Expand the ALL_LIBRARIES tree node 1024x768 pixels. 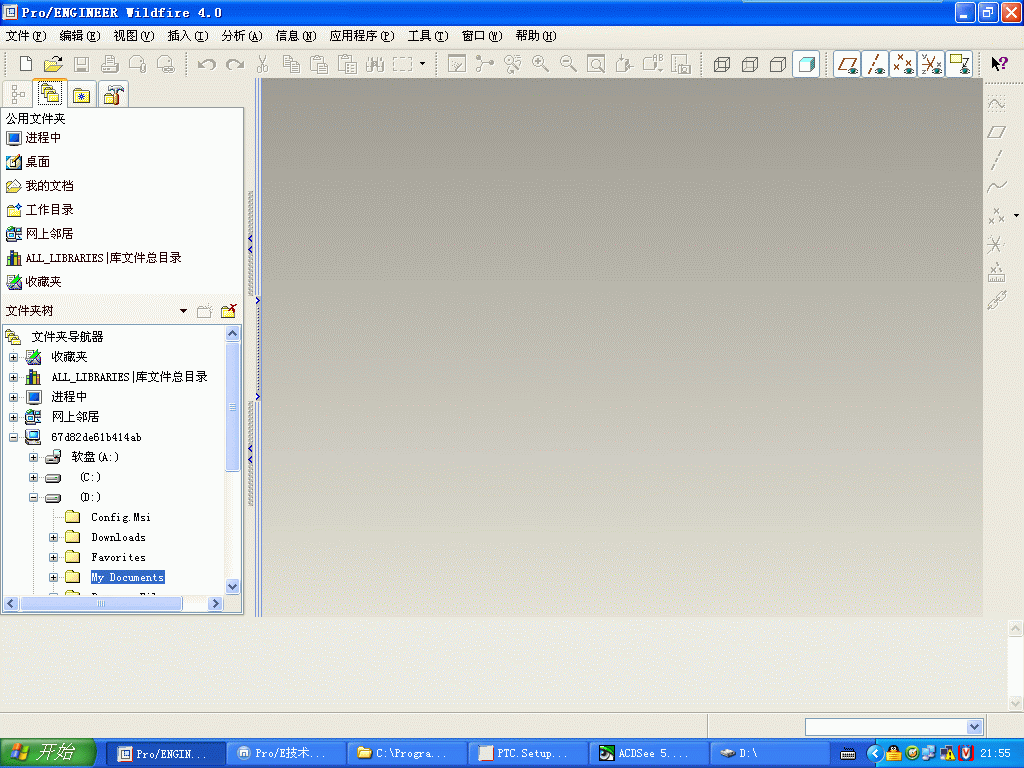tap(13, 377)
